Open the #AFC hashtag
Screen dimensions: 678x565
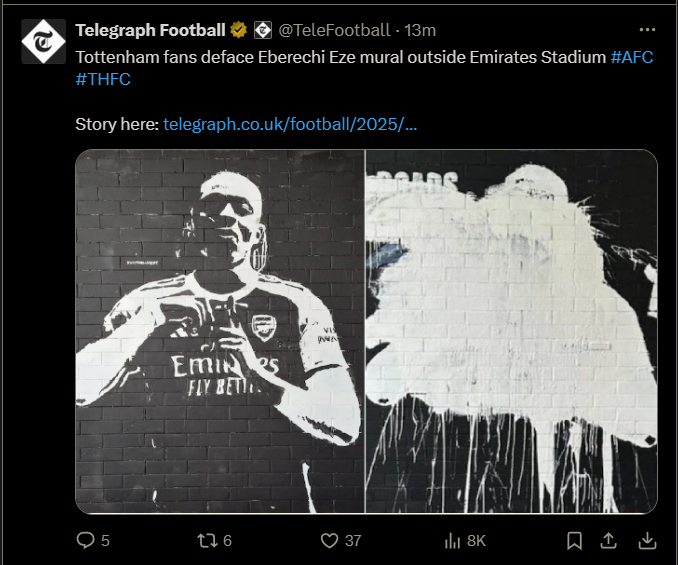[631, 56]
